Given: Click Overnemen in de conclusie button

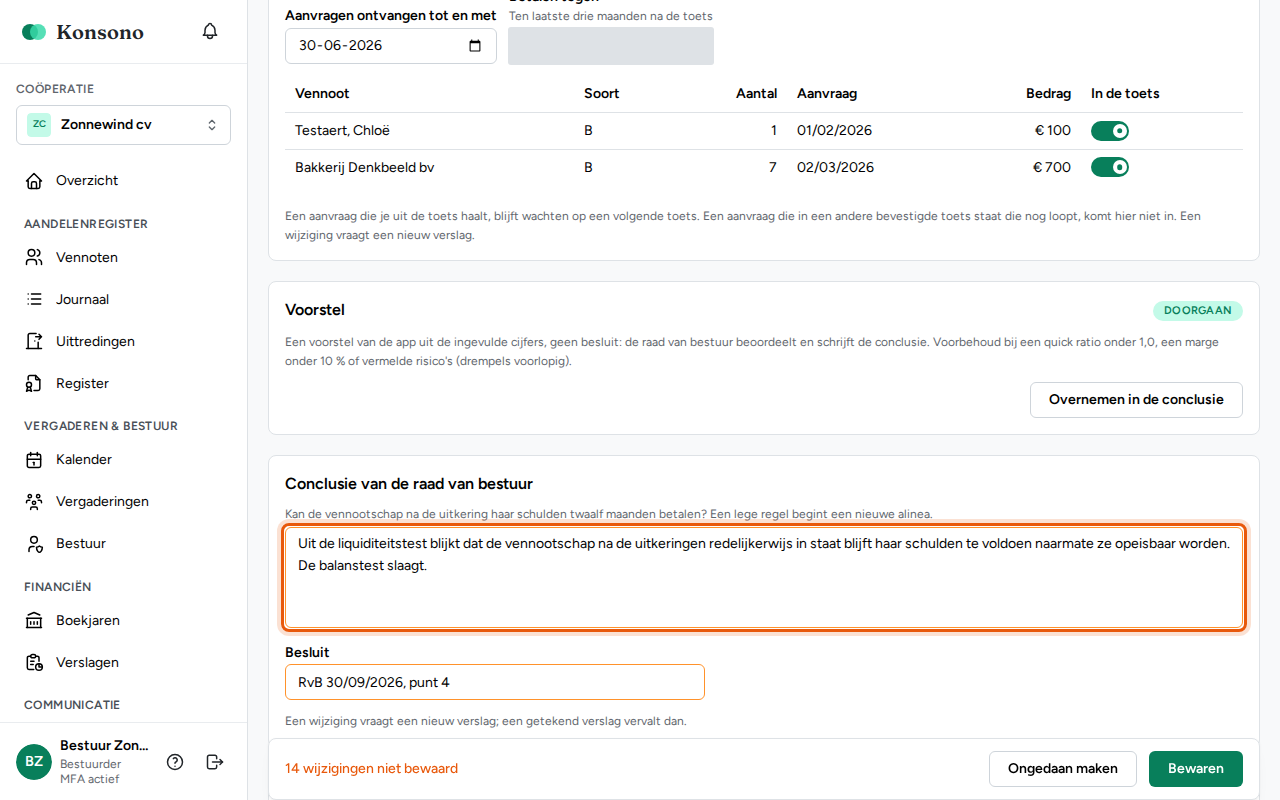Looking at the screenshot, I should [1136, 400].
